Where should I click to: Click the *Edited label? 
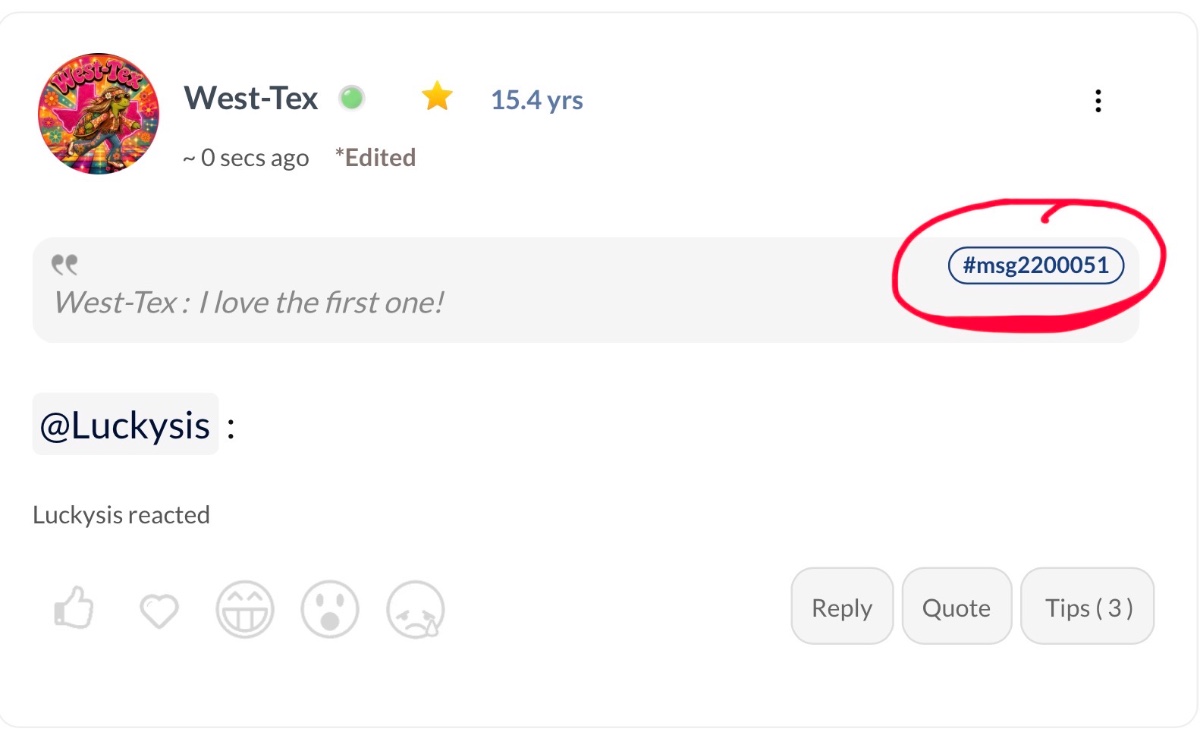pos(375,157)
